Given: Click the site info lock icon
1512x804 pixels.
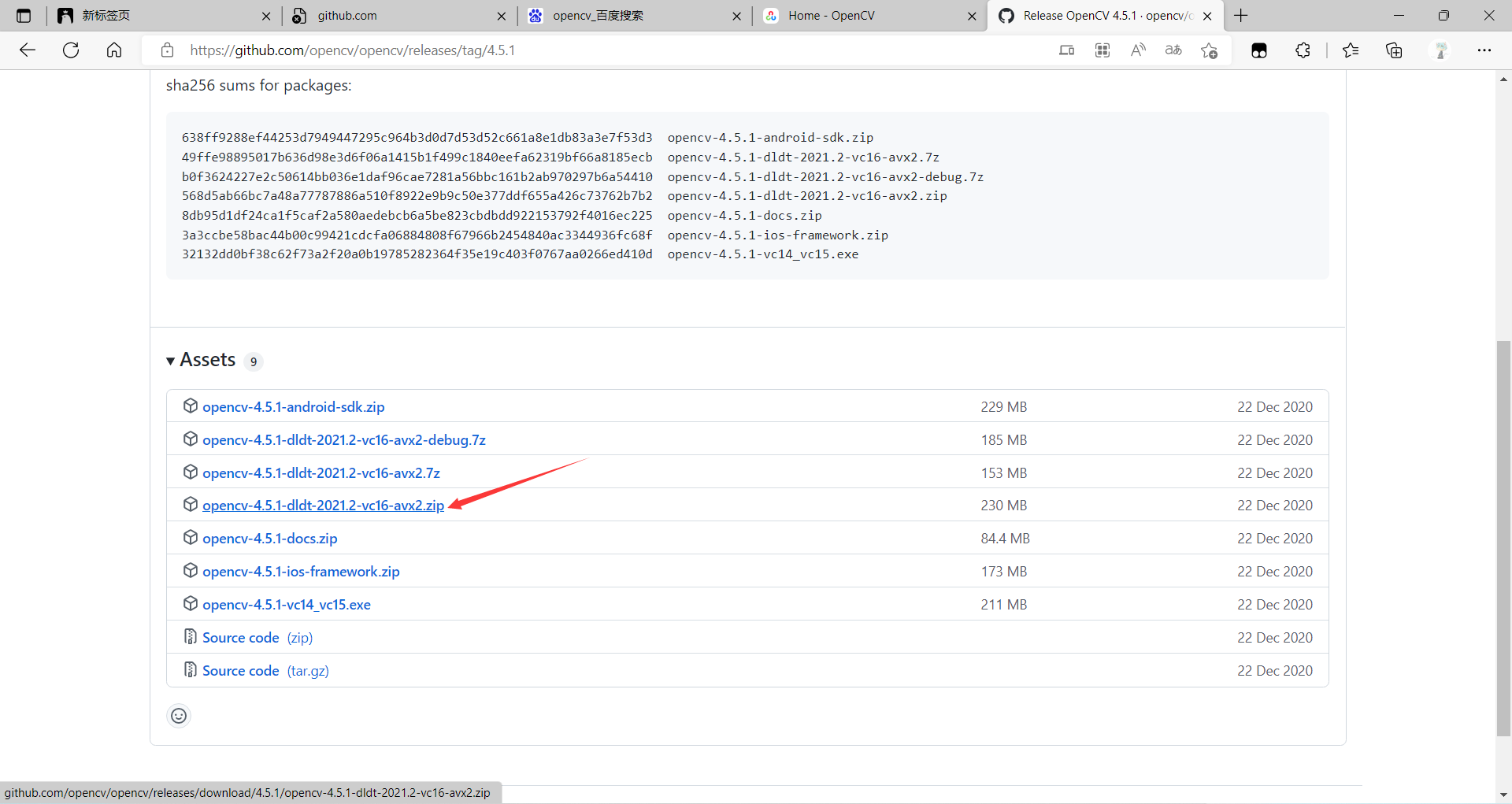Looking at the screenshot, I should (x=167, y=50).
